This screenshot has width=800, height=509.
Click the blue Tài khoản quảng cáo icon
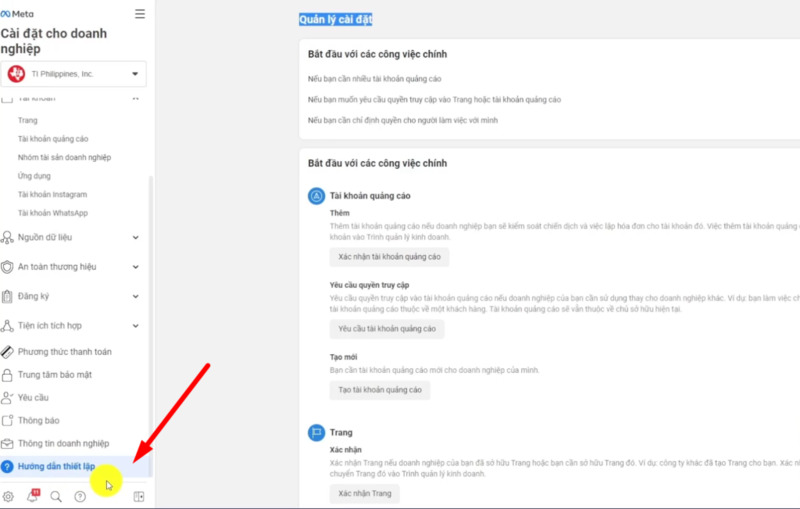[x=316, y=196]
